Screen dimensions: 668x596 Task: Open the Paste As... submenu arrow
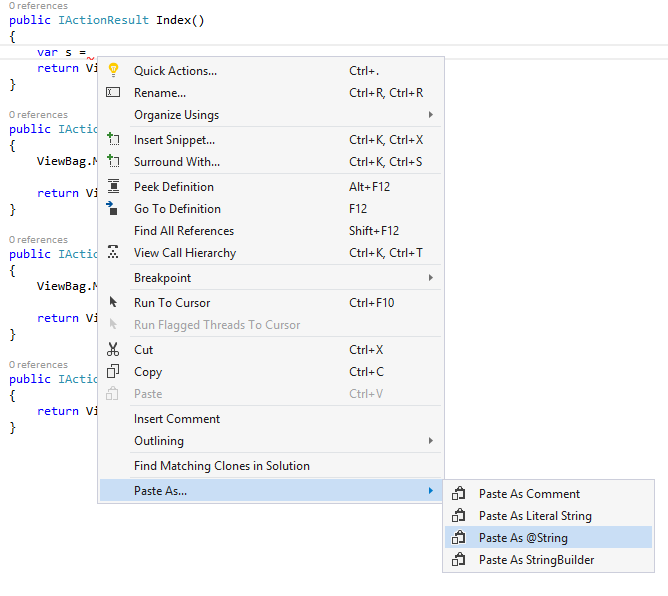click(x=431, y=491)
